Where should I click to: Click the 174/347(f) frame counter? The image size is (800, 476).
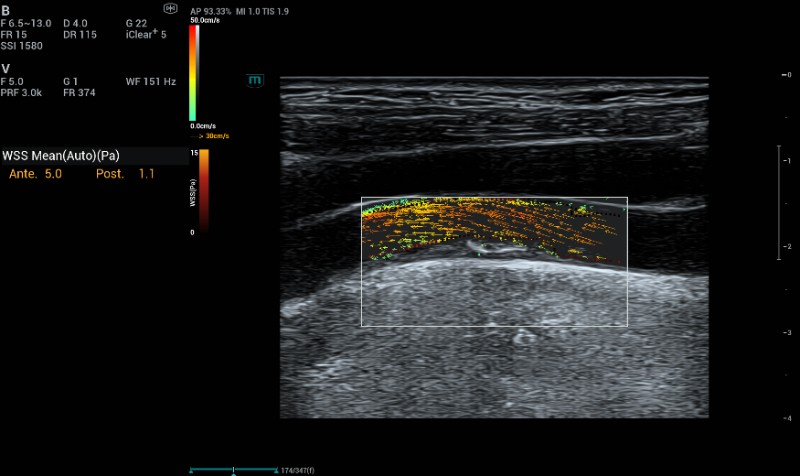point(298,469)
